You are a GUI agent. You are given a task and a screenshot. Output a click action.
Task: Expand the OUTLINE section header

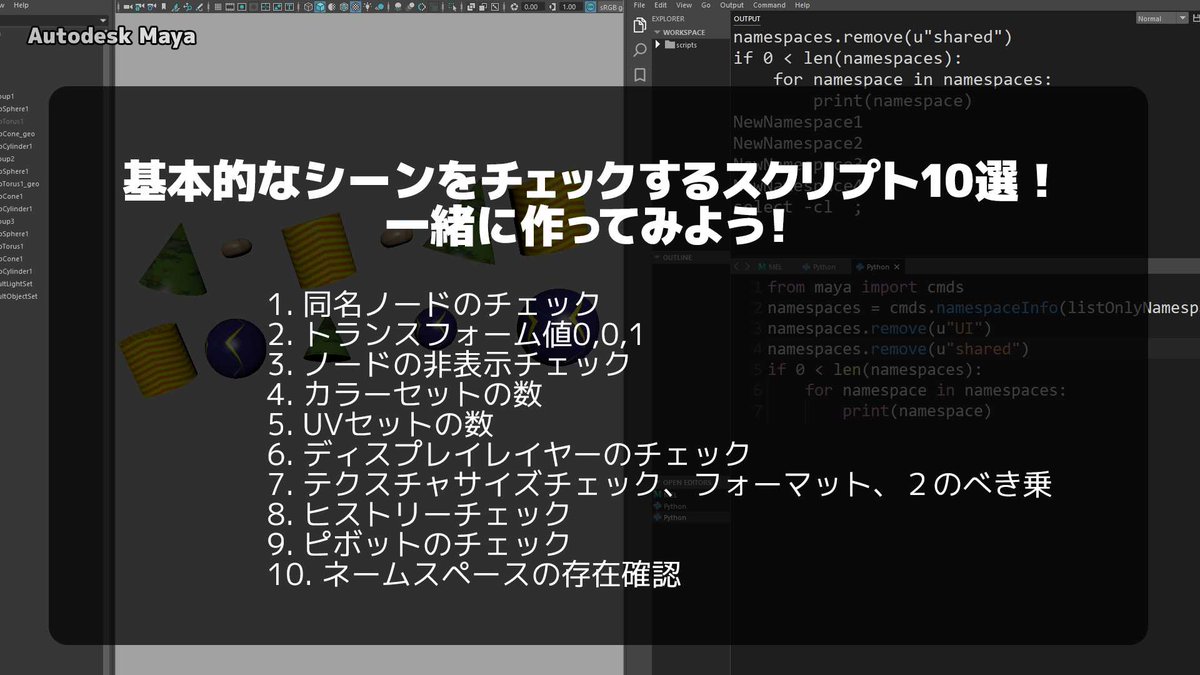pos(691,258)
